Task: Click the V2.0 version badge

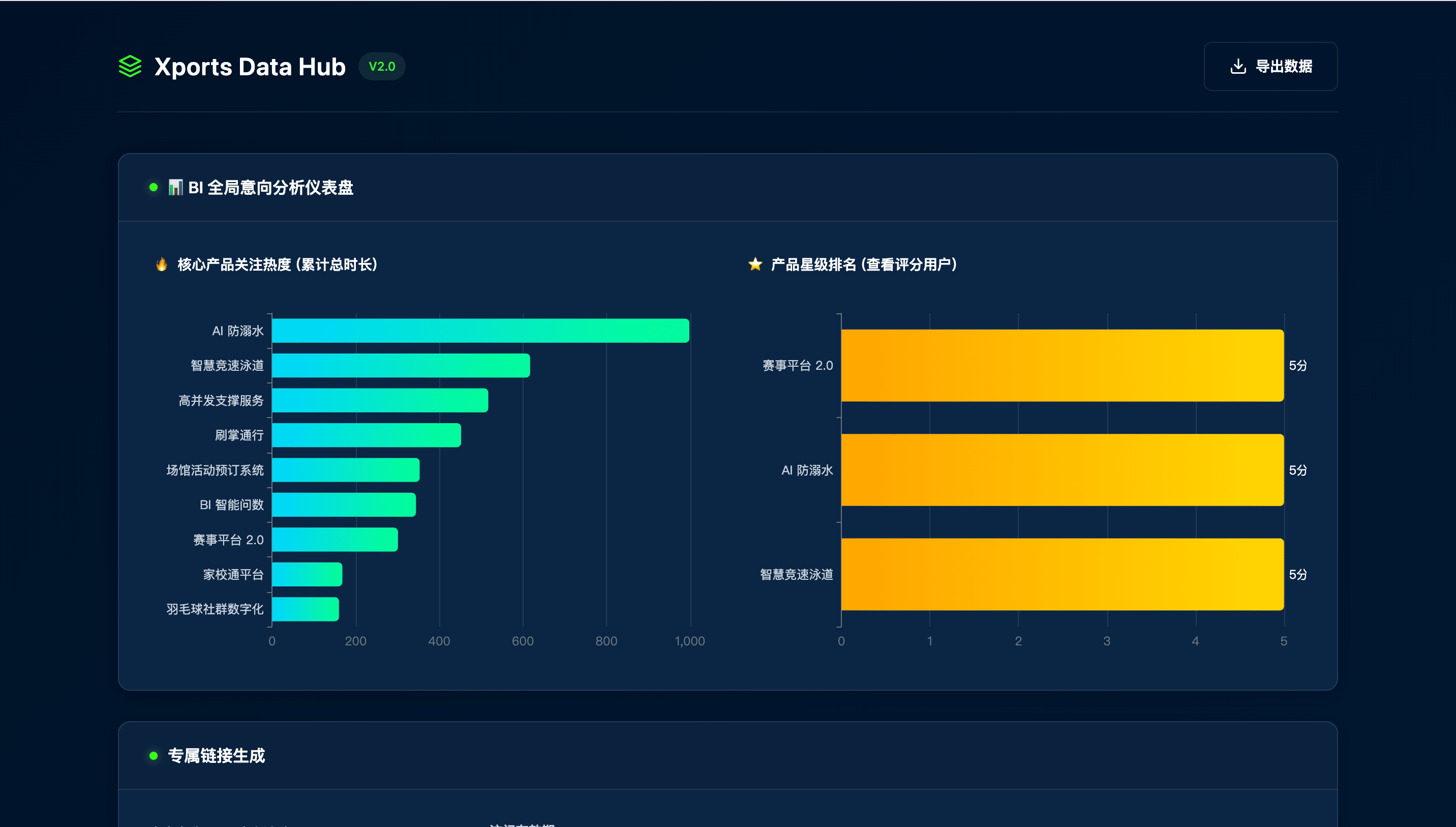Action: (381, 67)
